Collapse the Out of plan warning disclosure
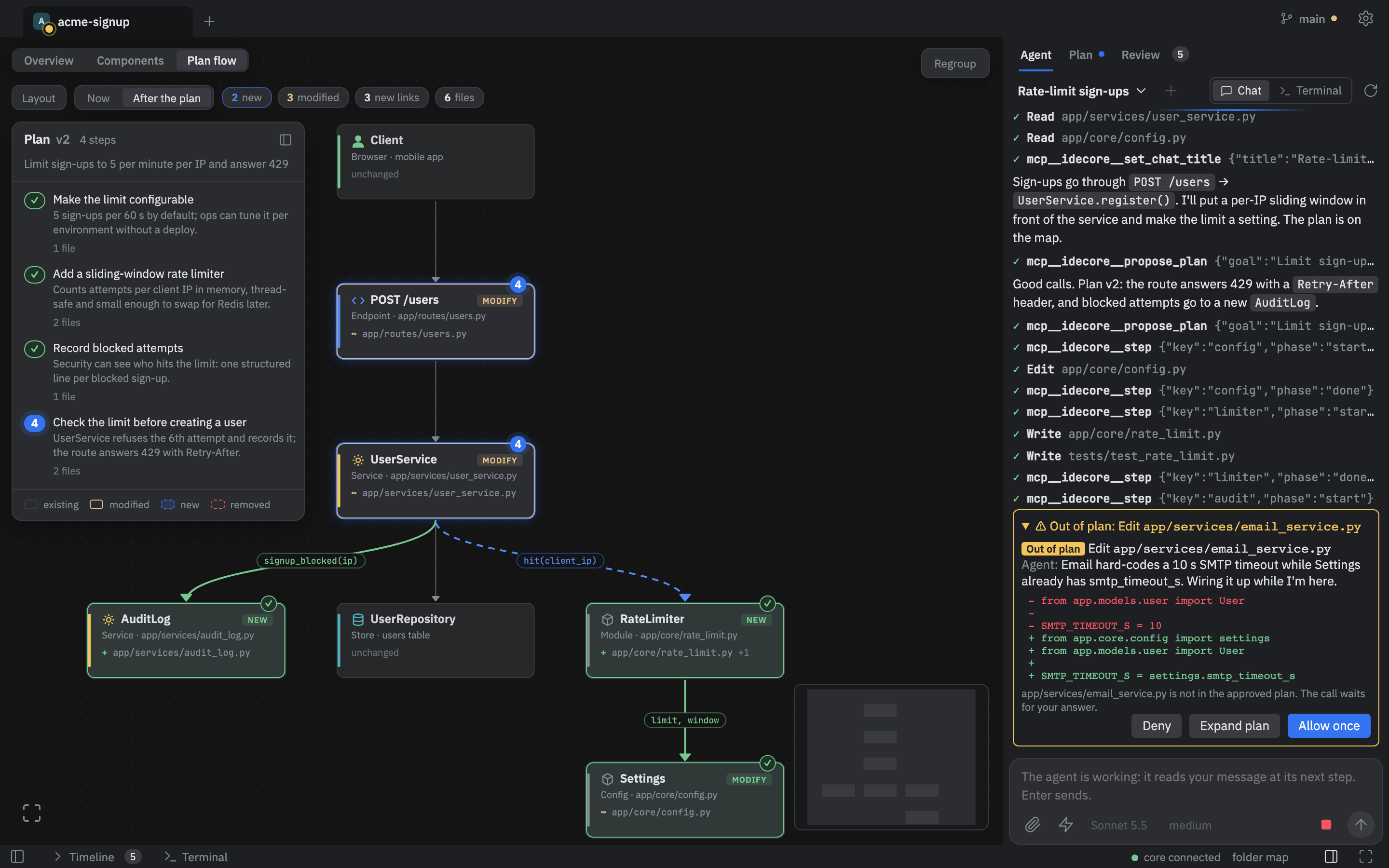 [1025, 526]
